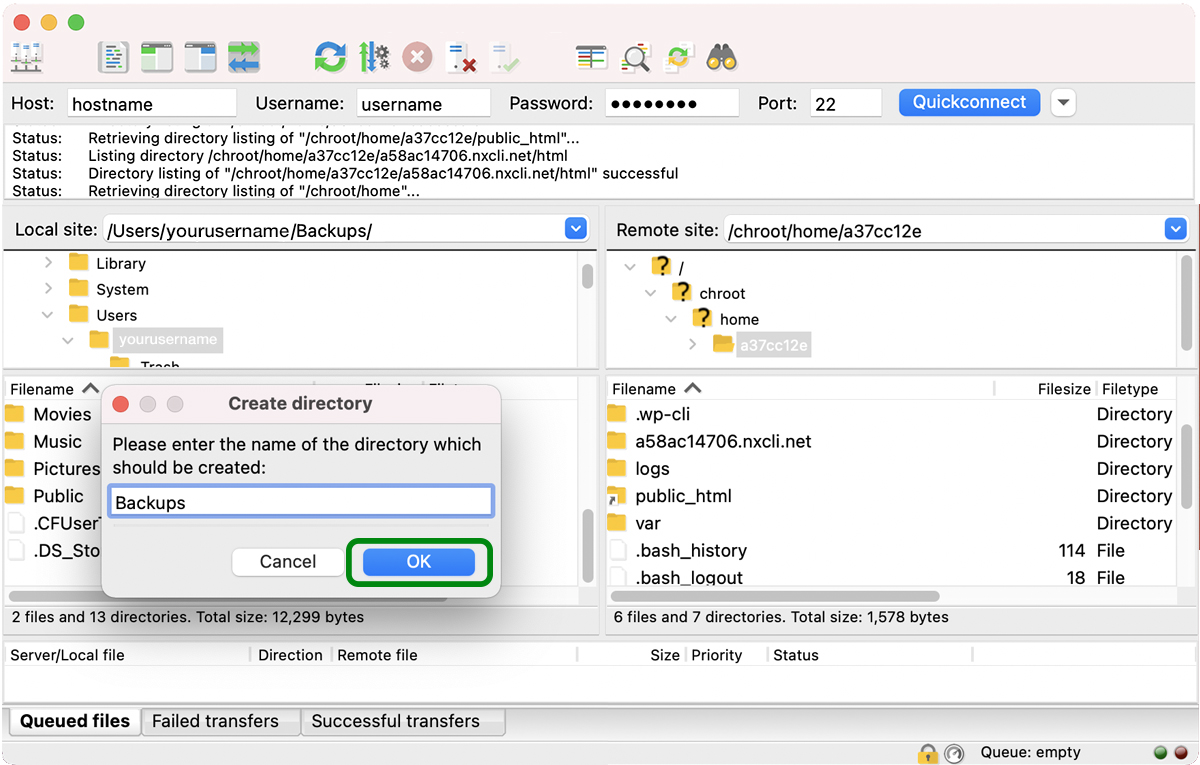This screenshot has height=765, width=1200.
Task: Click Cancel in Create directory dialog
Action: click(x=288, y=562)
